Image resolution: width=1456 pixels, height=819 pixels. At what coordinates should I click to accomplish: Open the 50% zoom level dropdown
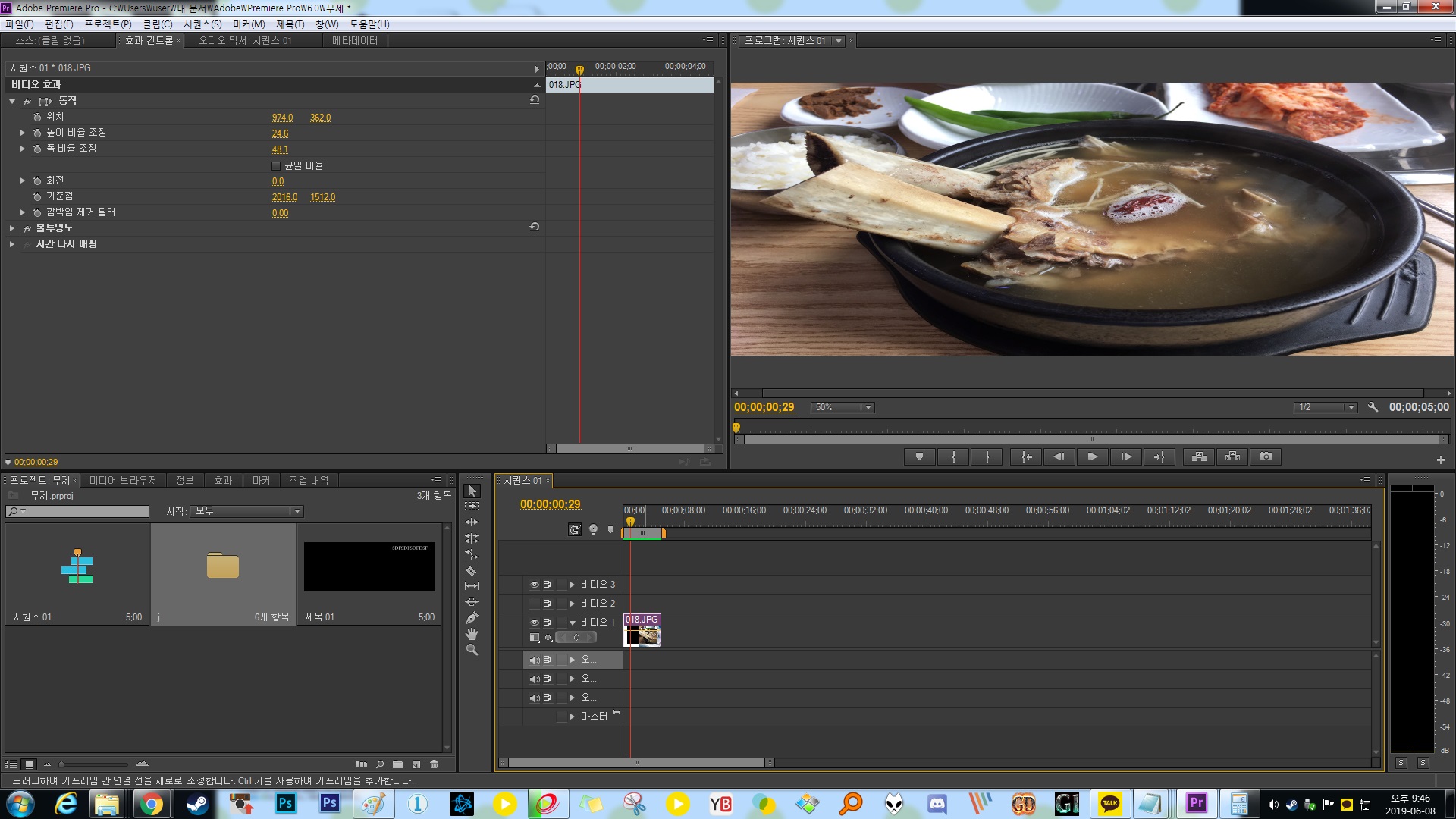(x=843, y=407)
